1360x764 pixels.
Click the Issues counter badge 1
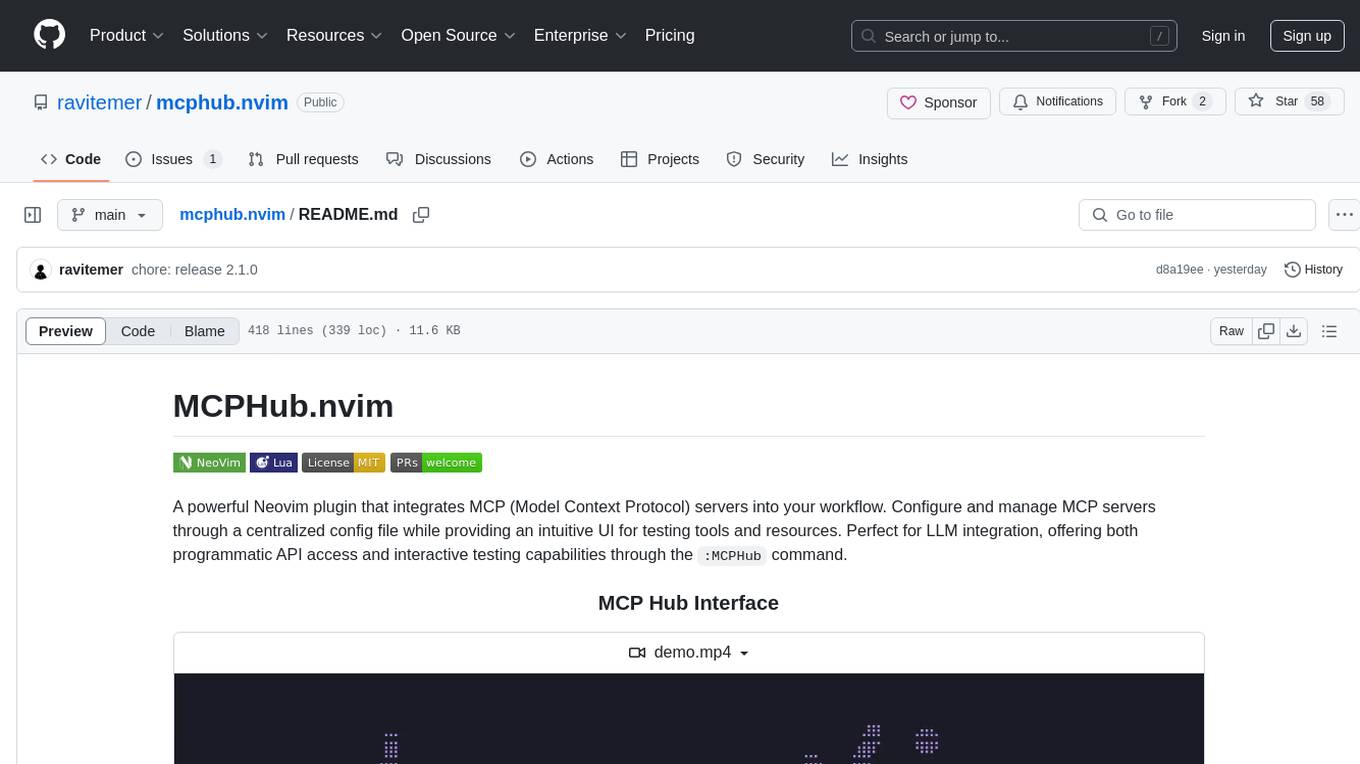coord(212,159)
